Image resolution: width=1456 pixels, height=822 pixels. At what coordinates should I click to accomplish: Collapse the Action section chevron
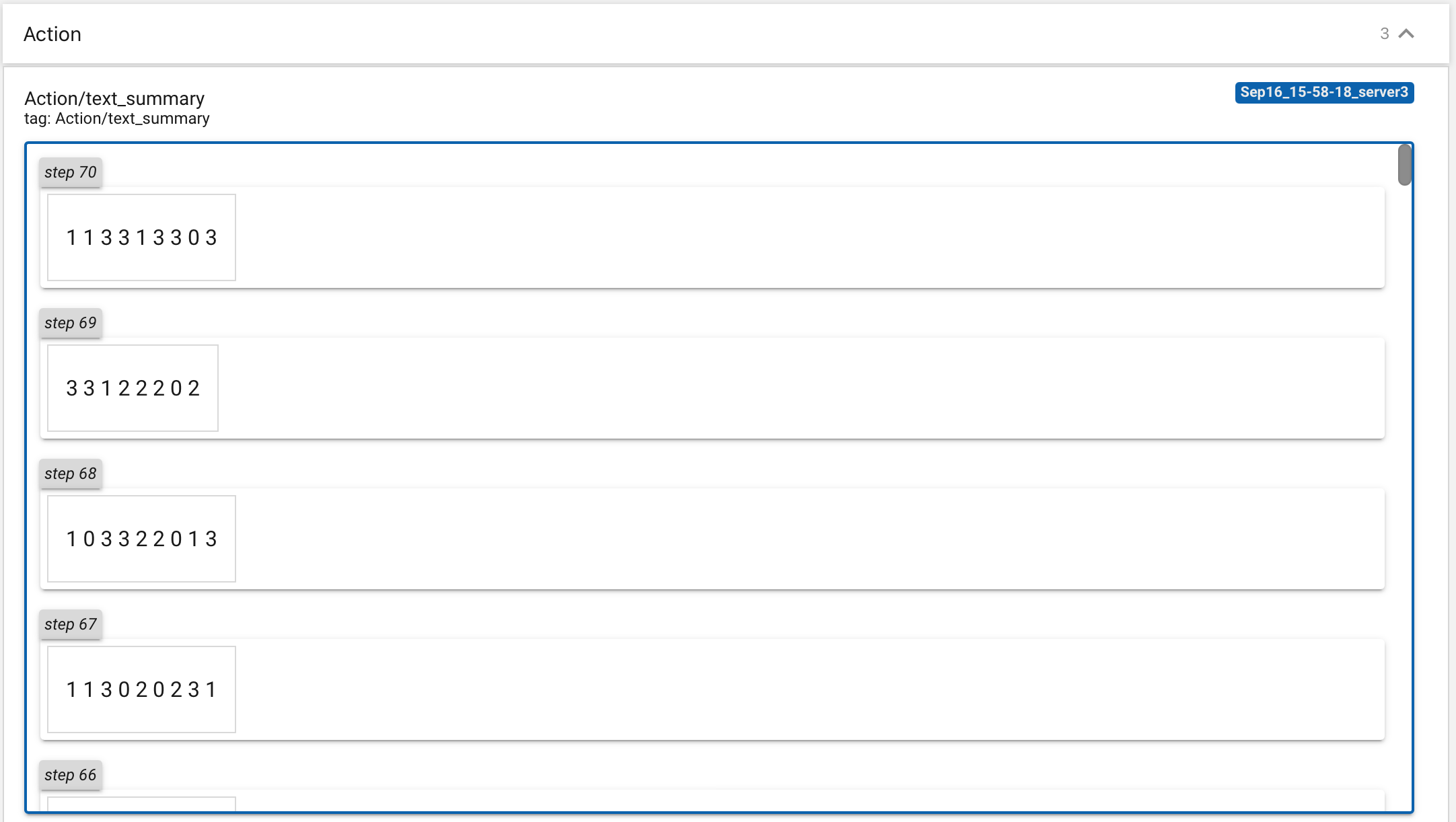coord(1406,34)
